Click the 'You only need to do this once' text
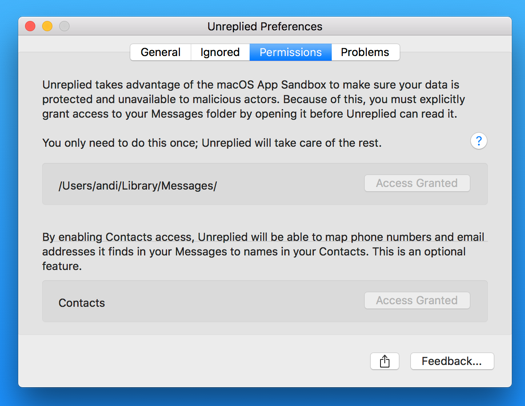 [212, 143]
